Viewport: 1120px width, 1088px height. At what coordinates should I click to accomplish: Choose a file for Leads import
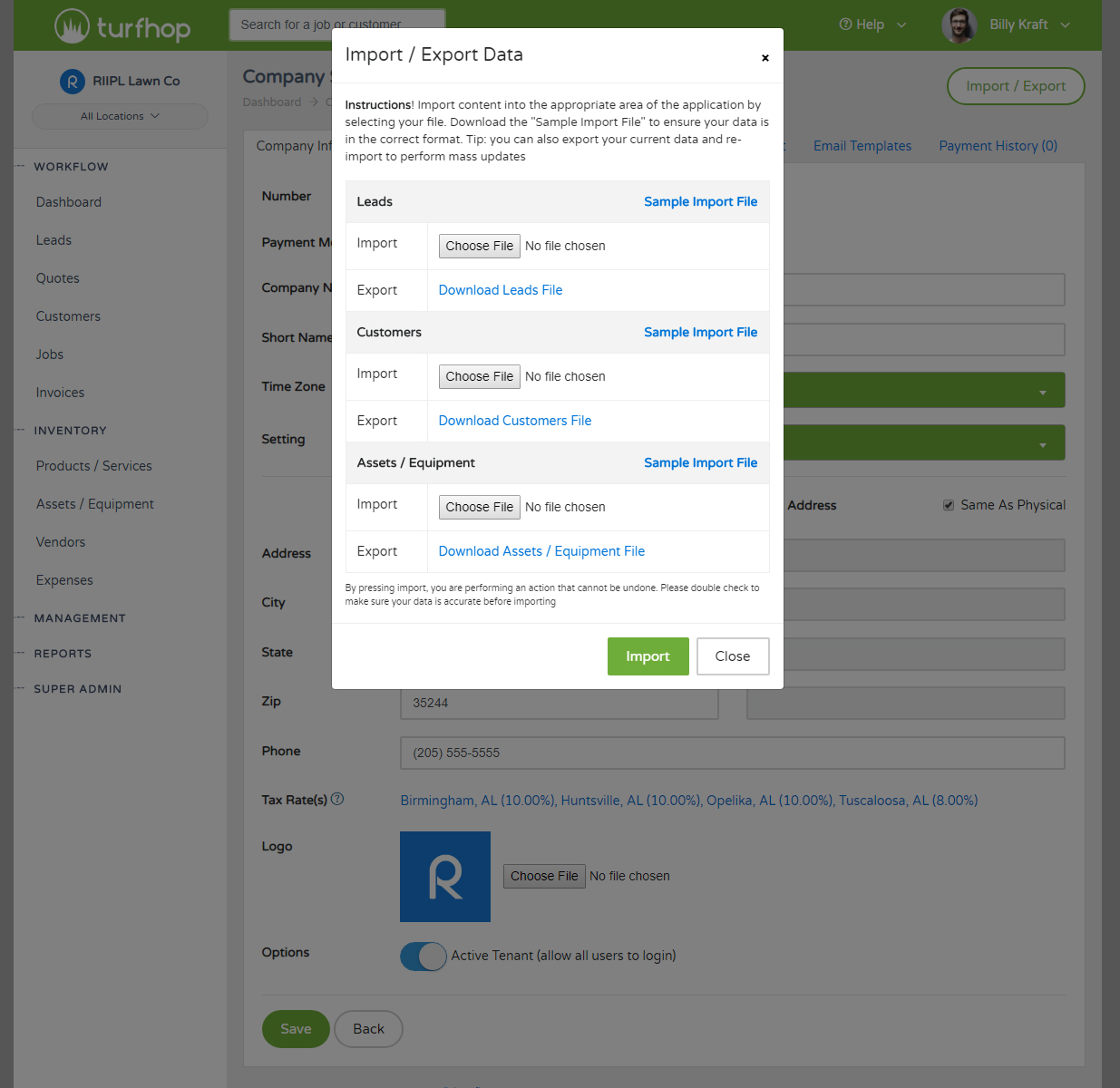479,246
